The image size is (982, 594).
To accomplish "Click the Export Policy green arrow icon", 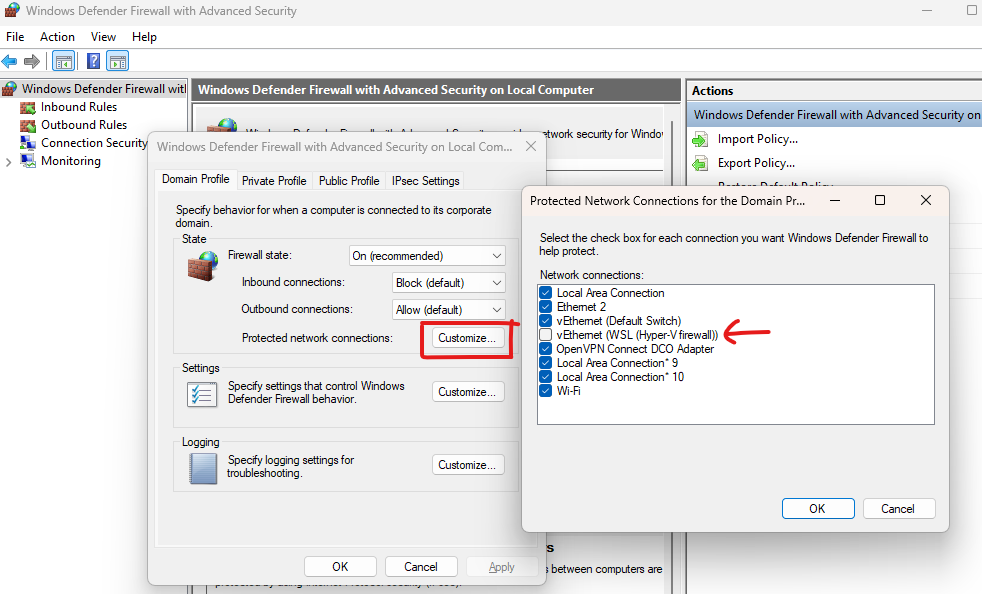I will coord(700,163).
